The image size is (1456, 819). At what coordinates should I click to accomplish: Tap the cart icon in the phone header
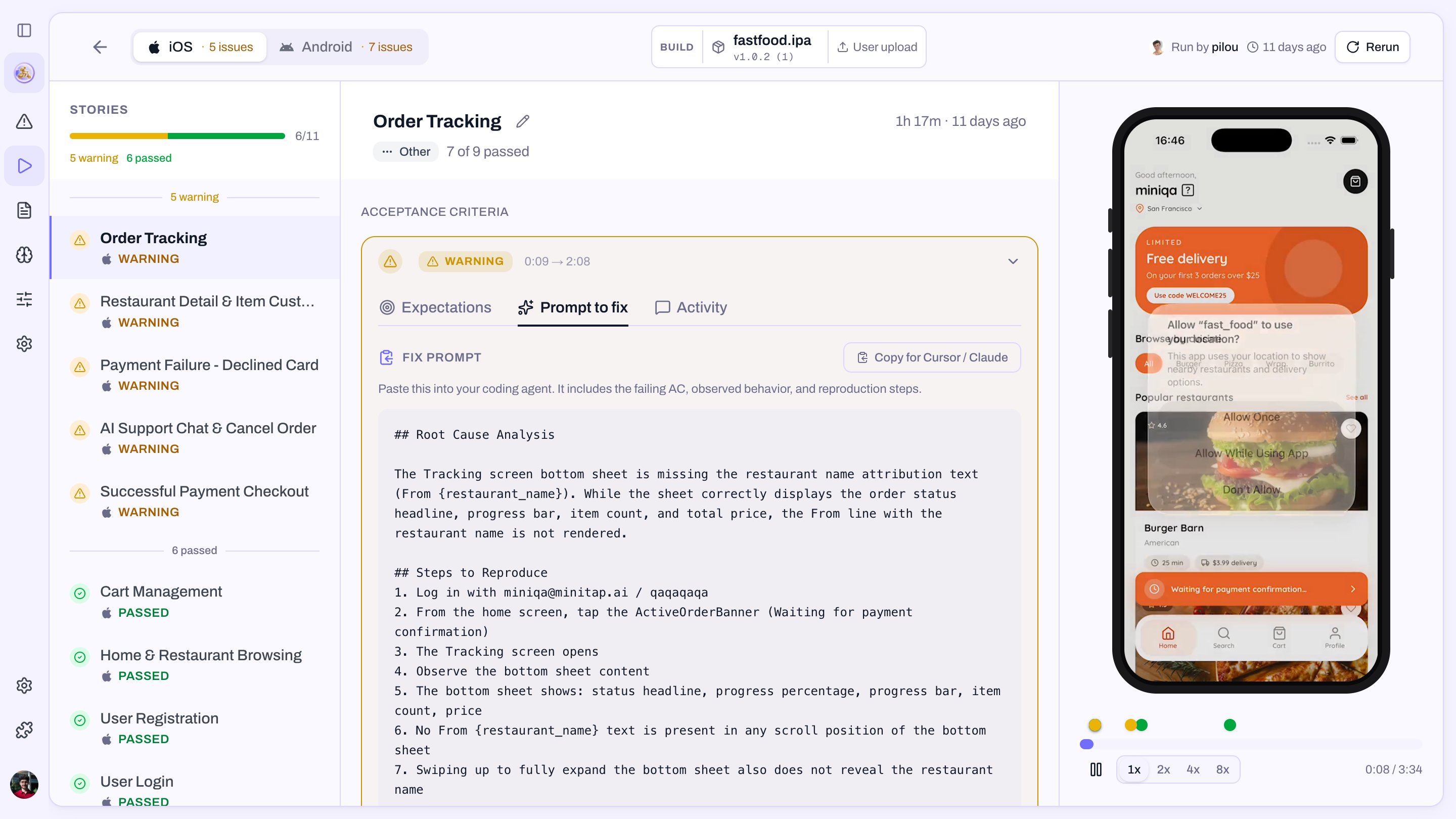pos(1355,181)
